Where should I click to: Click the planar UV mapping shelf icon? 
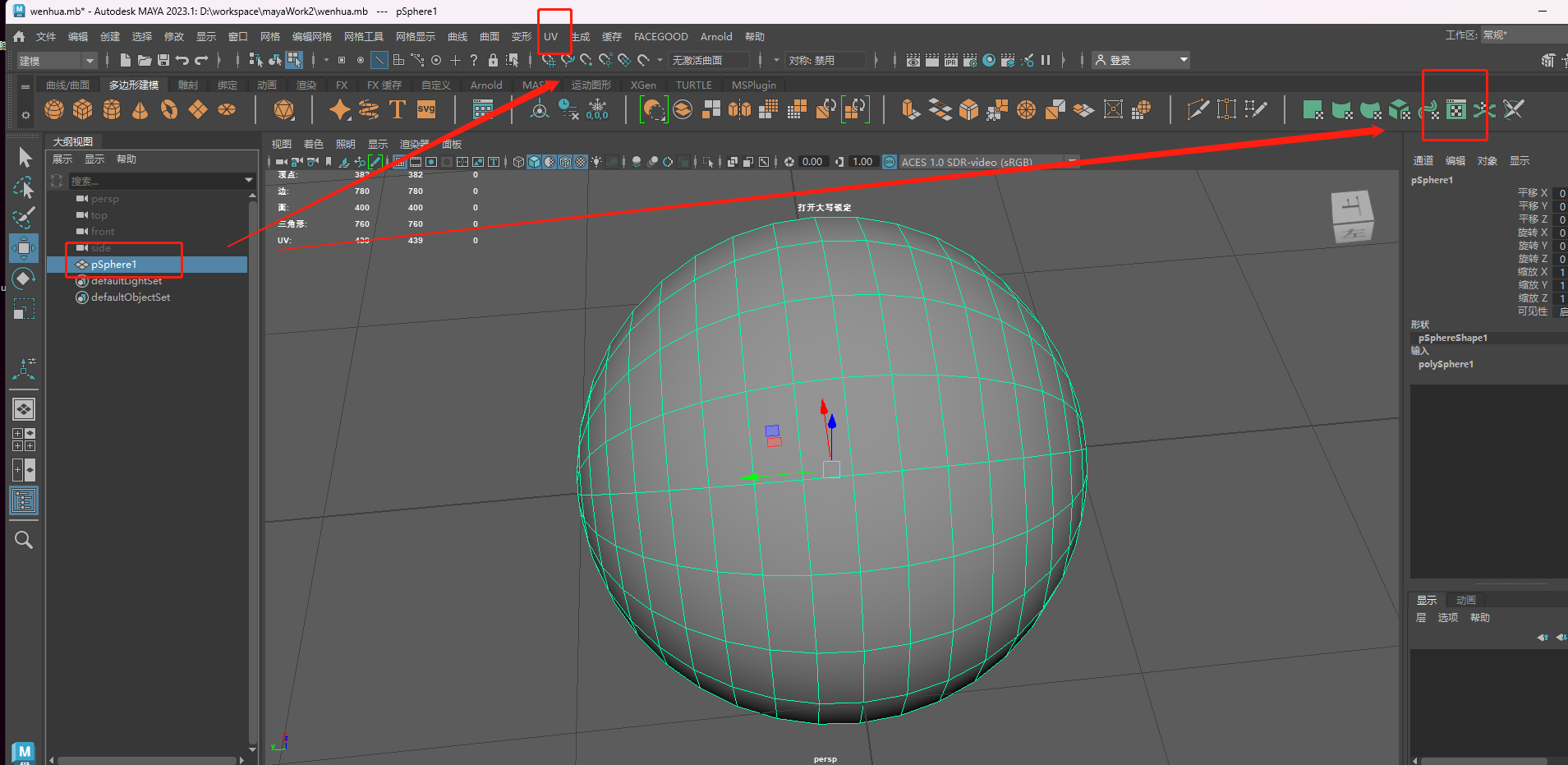click(x=1313, y=109)
